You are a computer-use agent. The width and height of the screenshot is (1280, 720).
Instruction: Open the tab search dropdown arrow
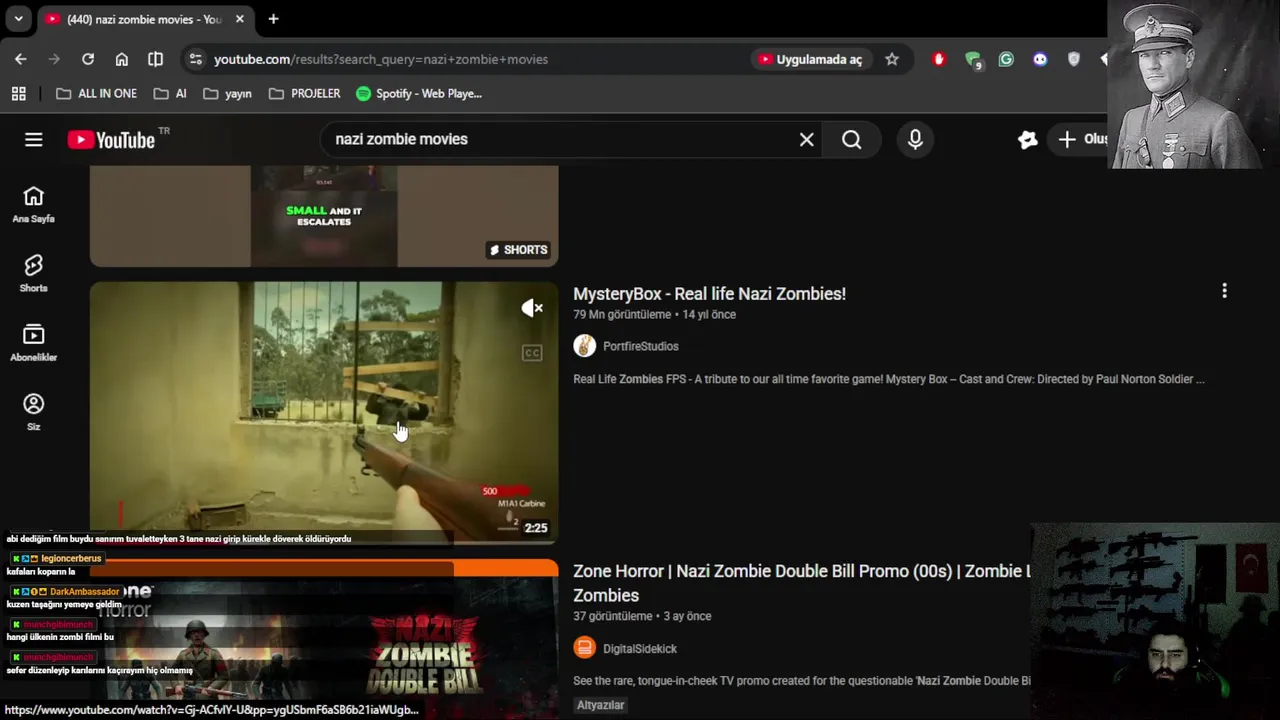[18, 19]
